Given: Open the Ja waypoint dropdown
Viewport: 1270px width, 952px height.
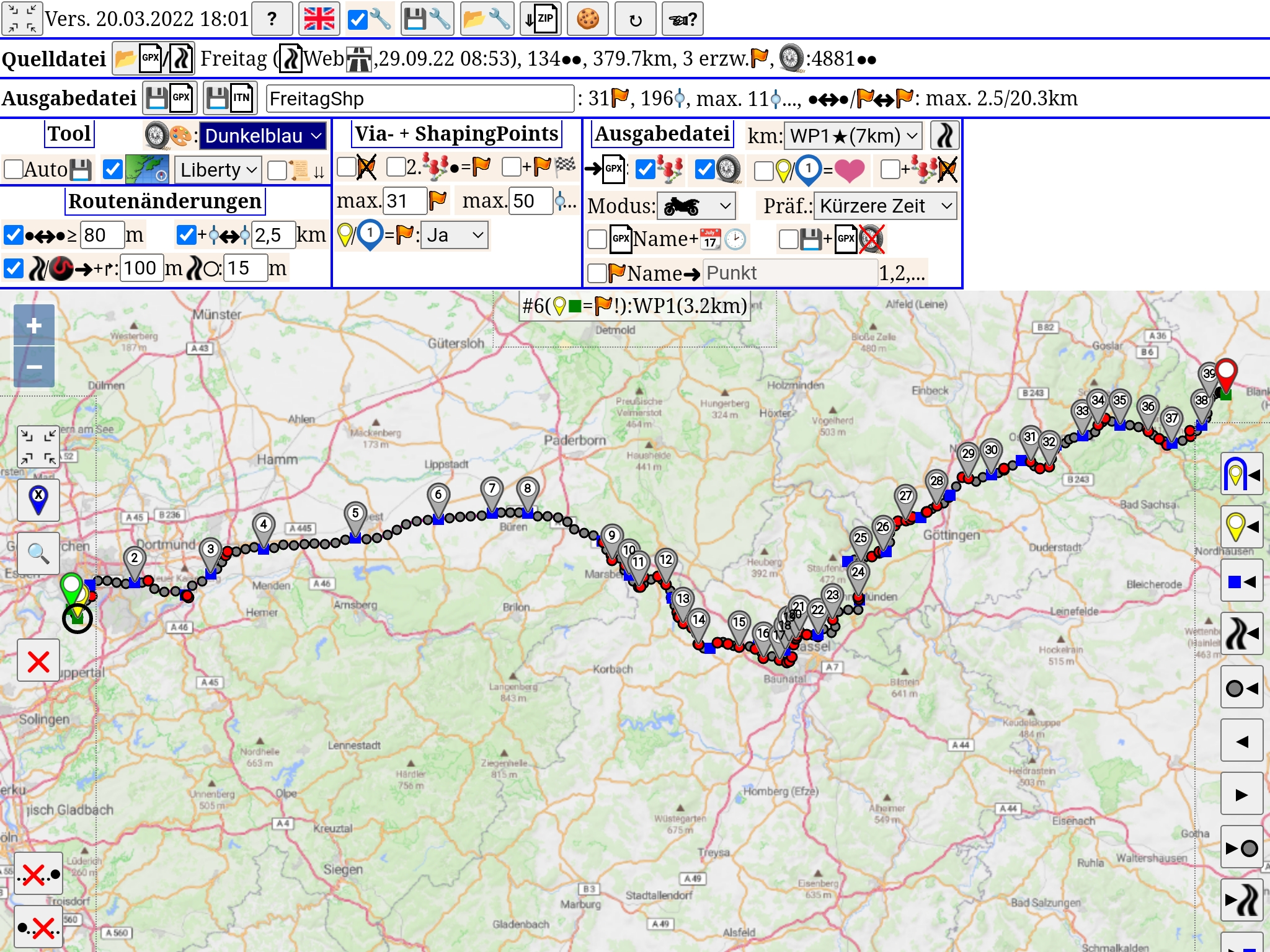Looking at the screenshot, I should (x=455, y=236).
